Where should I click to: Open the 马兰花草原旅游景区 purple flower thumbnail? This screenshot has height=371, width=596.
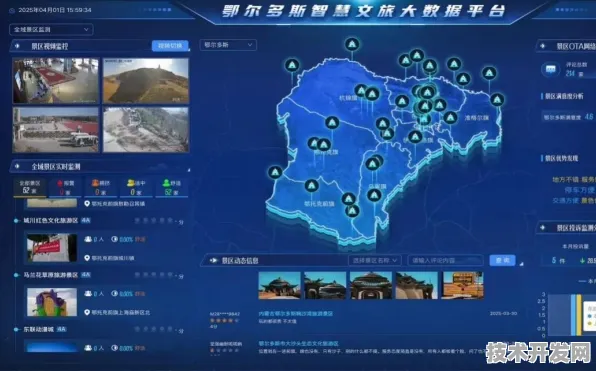click(52, 302)
